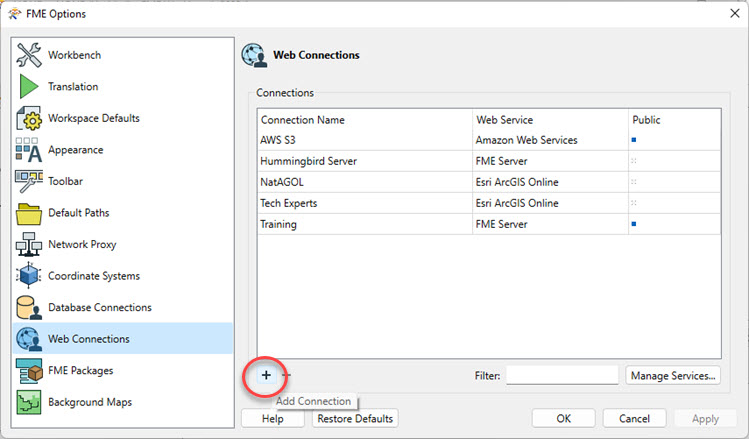
Task: Click the Coordinate Systems cube icon
Action: coord(29,276)
